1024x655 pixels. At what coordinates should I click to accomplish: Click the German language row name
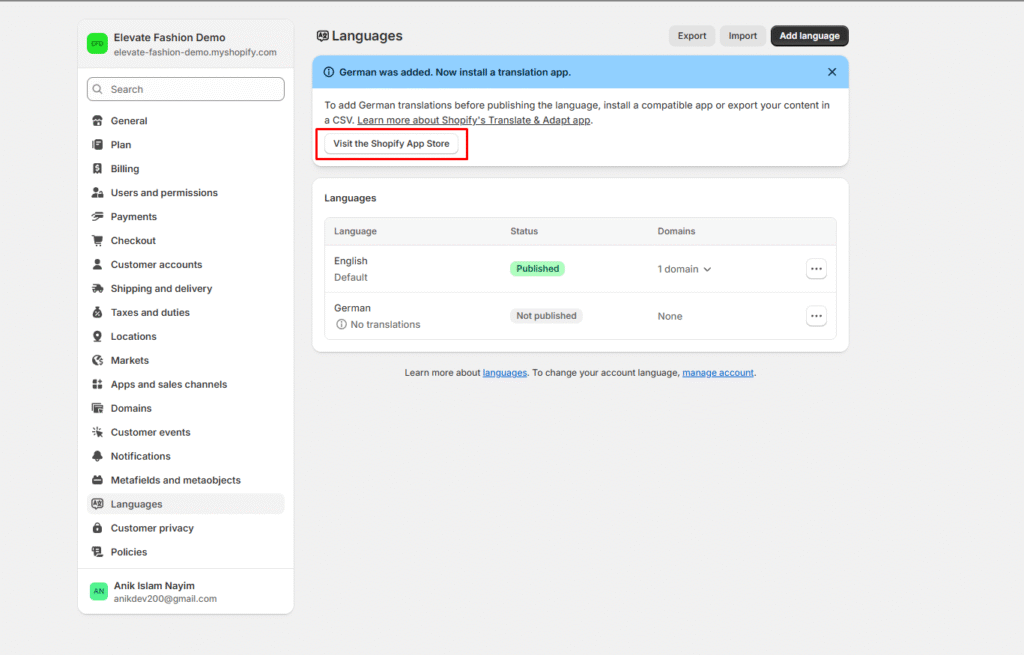[352, 308]
